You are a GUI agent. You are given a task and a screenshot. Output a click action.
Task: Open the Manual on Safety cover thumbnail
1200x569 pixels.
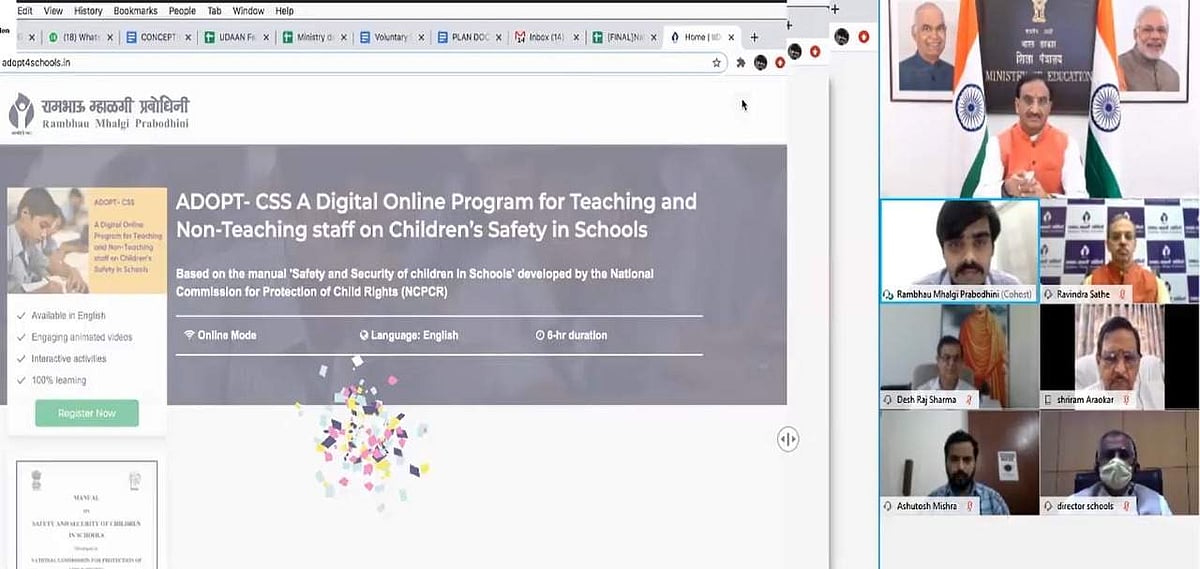87,514
